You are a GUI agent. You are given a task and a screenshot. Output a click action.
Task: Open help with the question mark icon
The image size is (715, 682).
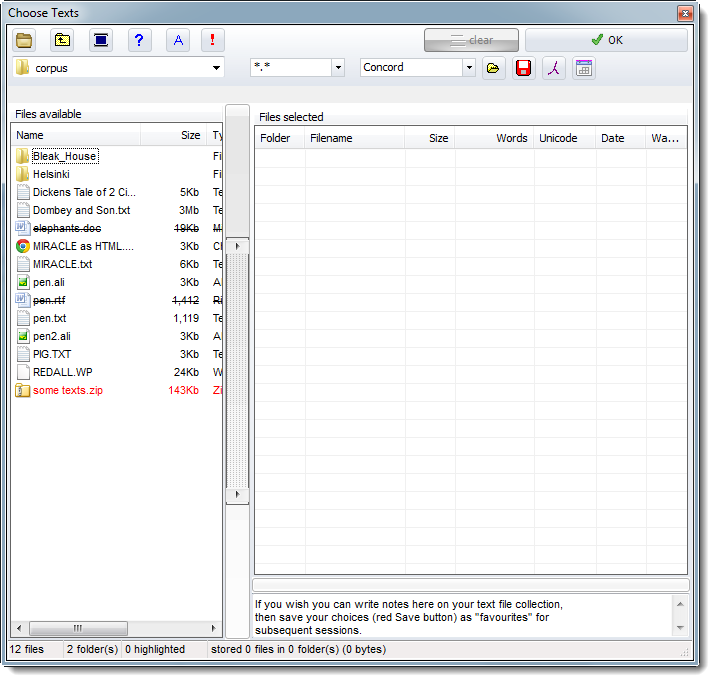[139, 40]
